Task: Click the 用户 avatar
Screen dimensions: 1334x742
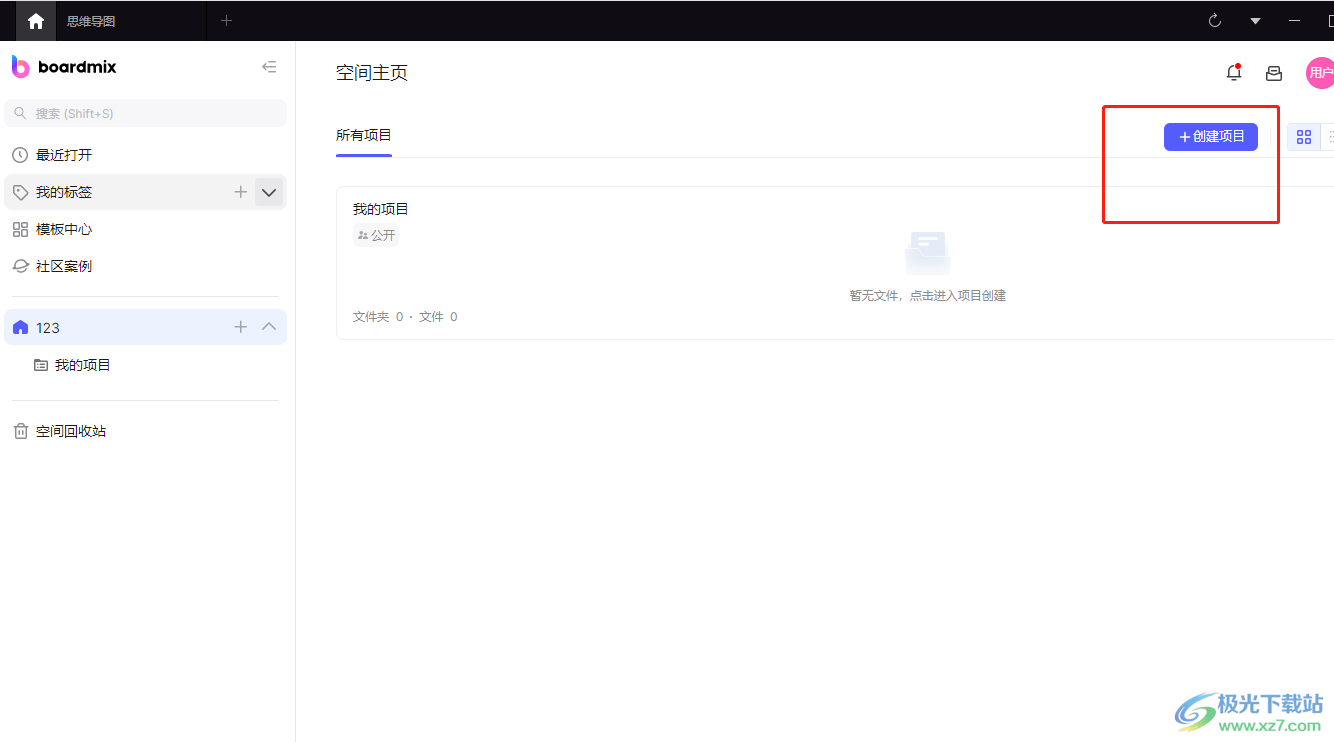Action: pos(1320,73)
